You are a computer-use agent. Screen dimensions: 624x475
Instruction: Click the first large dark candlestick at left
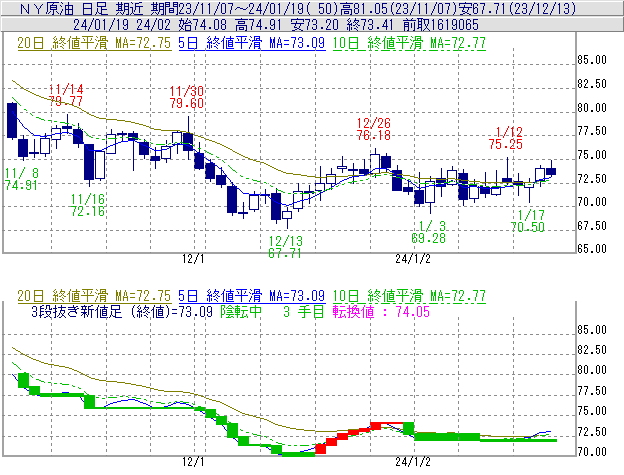pyautogui.click(x=12, y=120)
